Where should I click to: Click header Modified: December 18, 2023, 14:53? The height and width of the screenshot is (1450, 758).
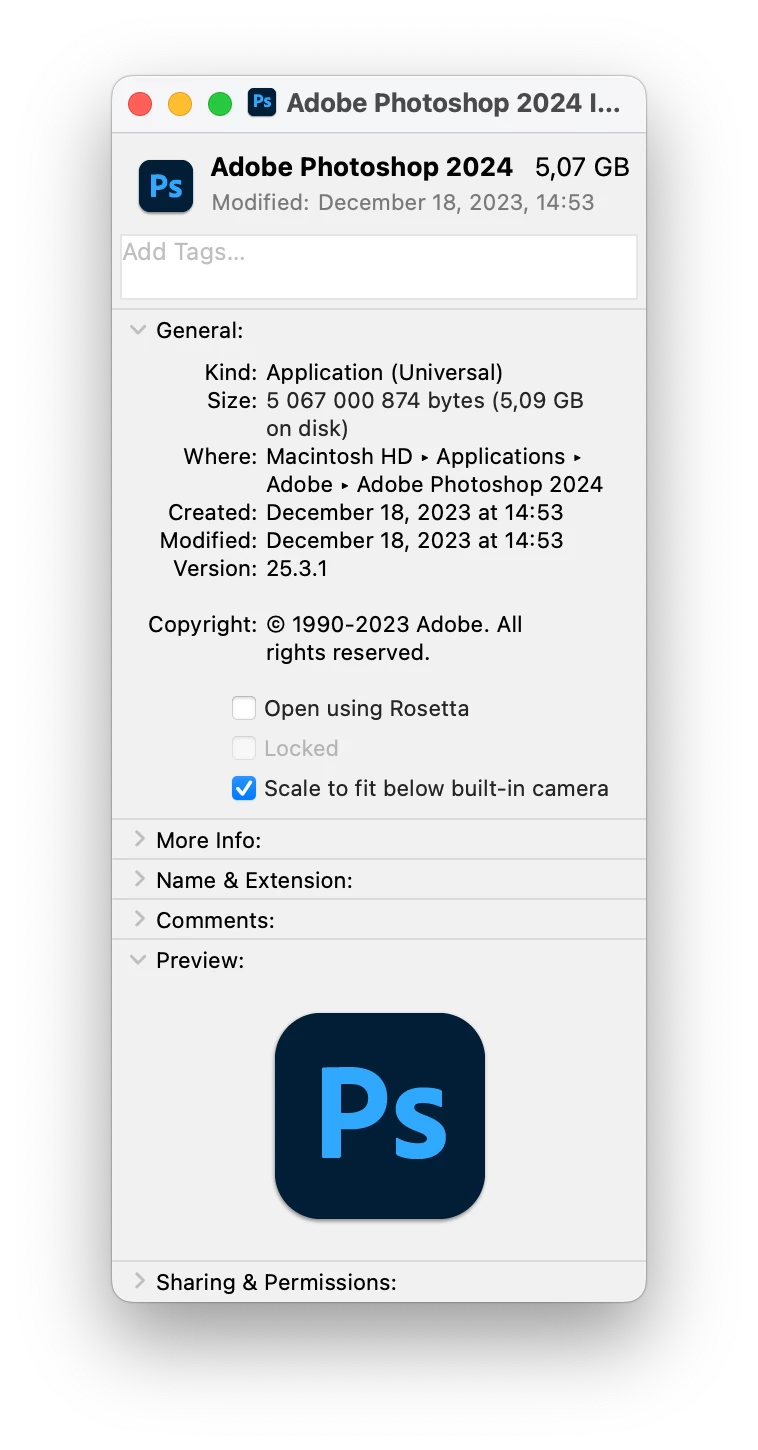click(x=403, y=203)
